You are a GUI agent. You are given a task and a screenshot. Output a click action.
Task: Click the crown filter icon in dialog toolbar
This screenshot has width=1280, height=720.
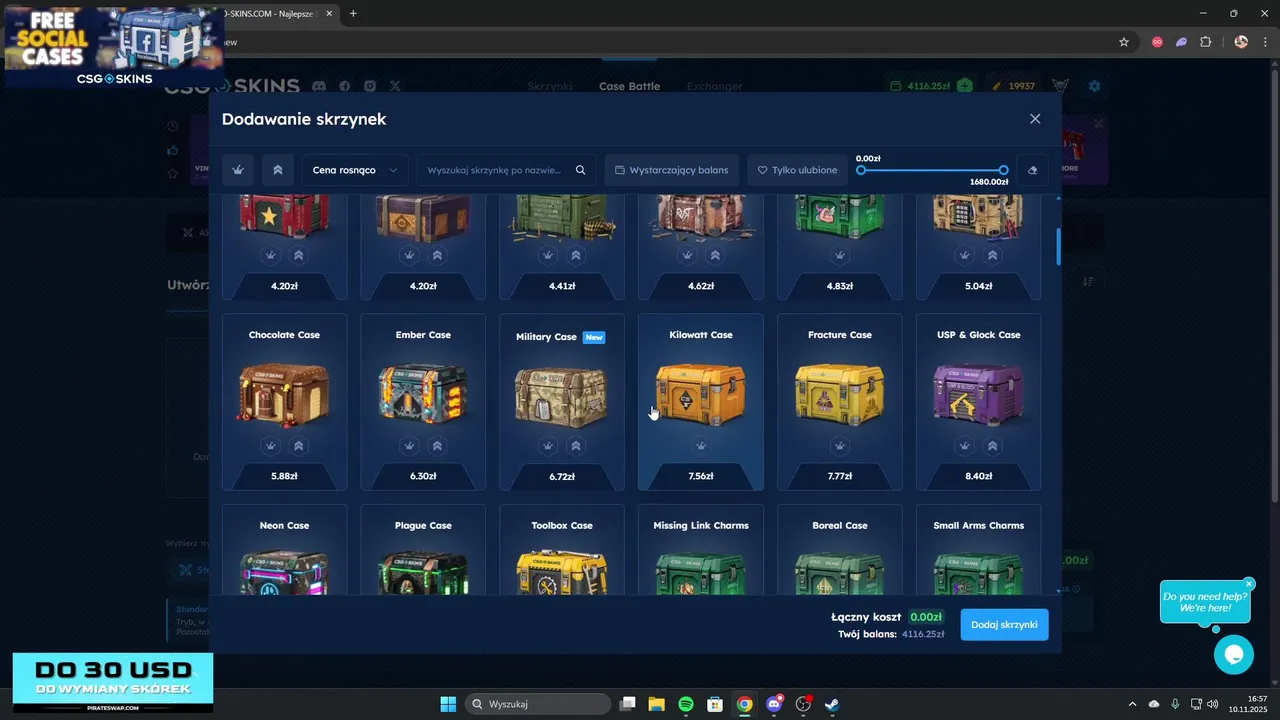pos(238,170)
